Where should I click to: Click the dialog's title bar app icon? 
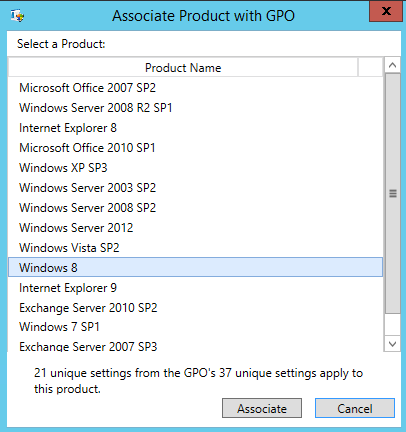click(17, 16)
